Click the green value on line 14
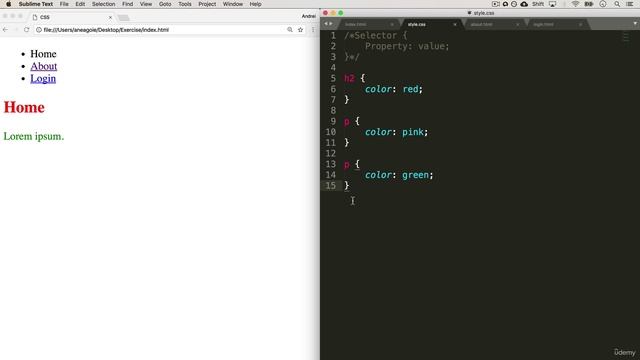640x360 pixels. 415,175
